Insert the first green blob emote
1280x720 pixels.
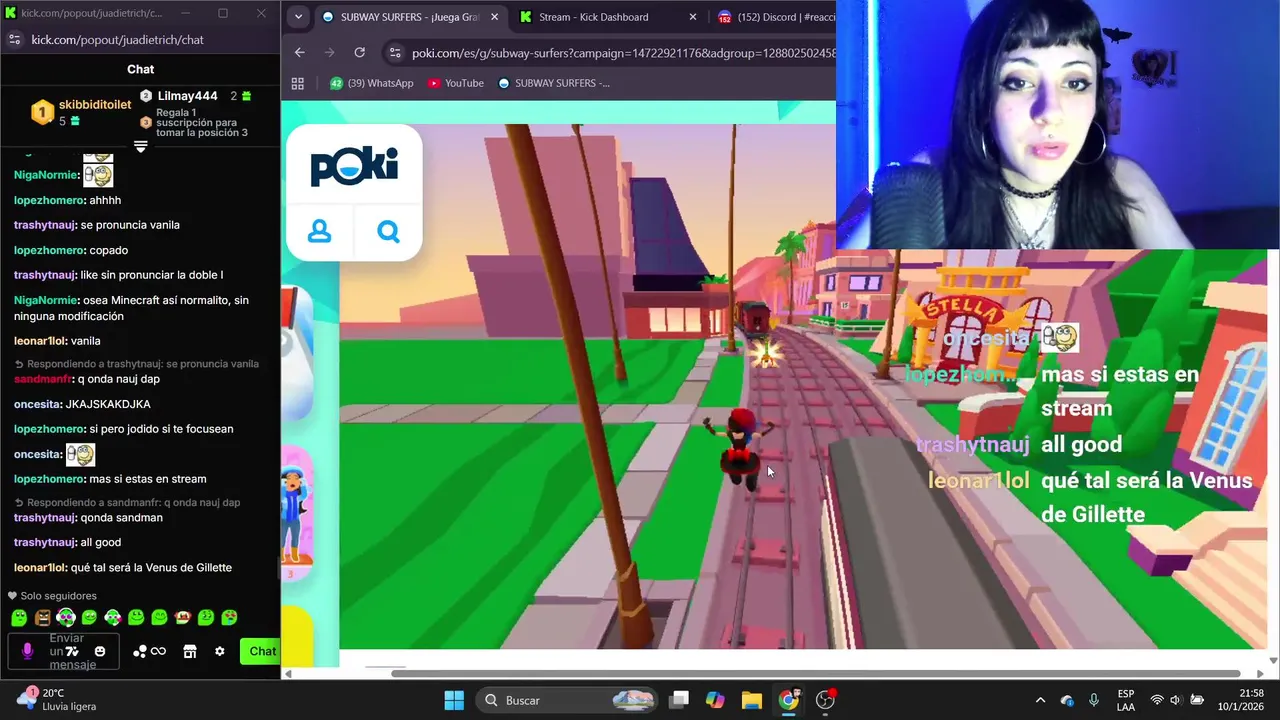pos(19,618)
